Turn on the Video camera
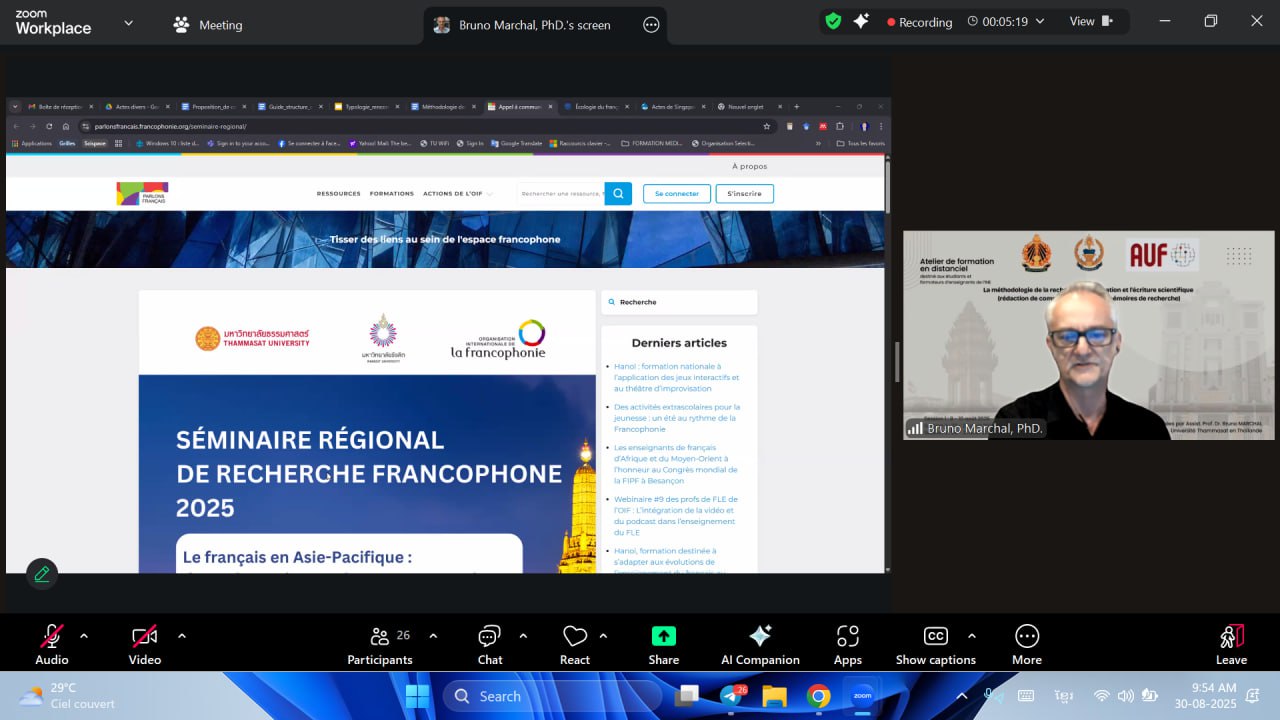The height and width of the screenshot is (720, 1280). (145, 644)
